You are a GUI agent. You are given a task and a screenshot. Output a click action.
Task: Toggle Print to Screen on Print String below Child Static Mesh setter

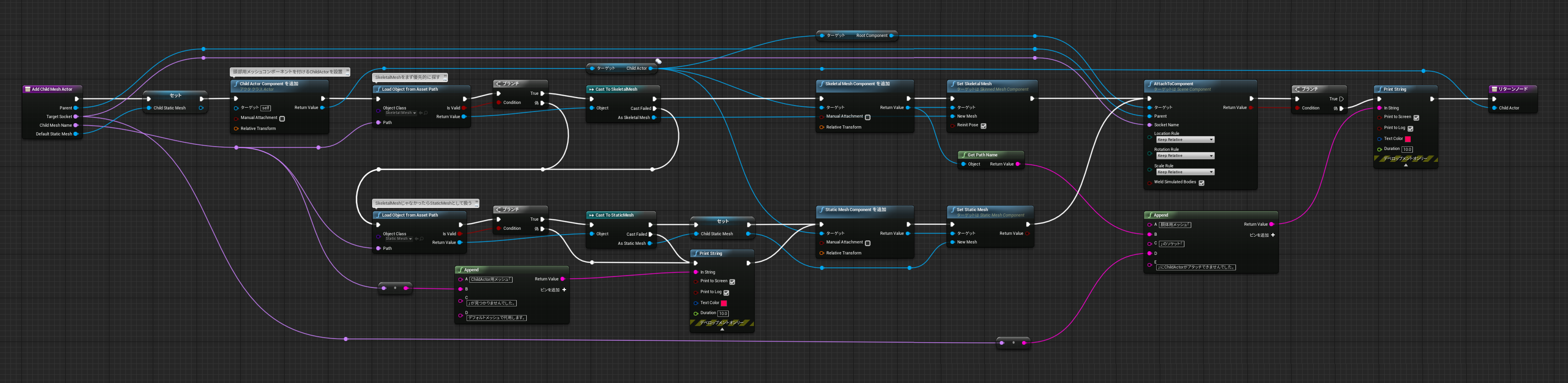pos(732,282)
